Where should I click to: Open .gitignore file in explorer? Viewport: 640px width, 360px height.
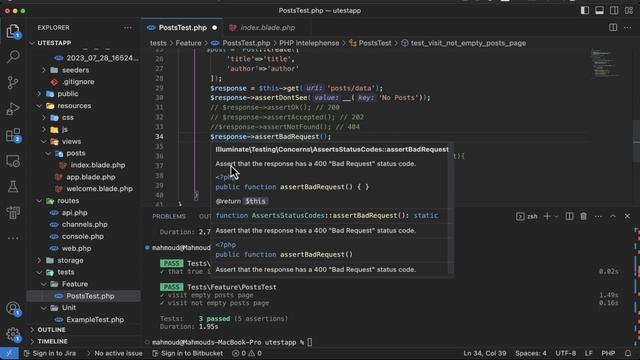pyautogui.click(x=78, y=82)
